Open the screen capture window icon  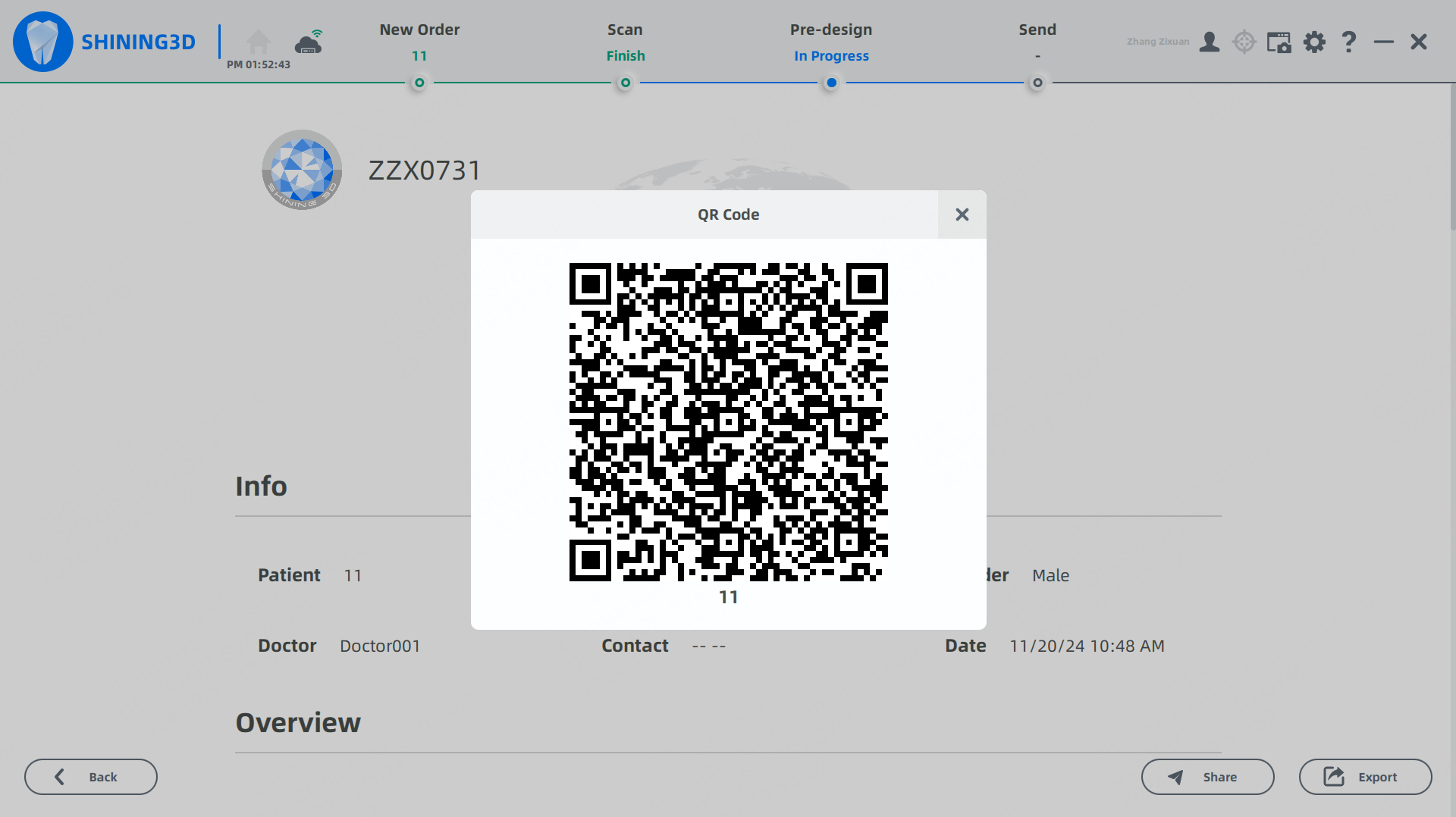click(1279, 42)
